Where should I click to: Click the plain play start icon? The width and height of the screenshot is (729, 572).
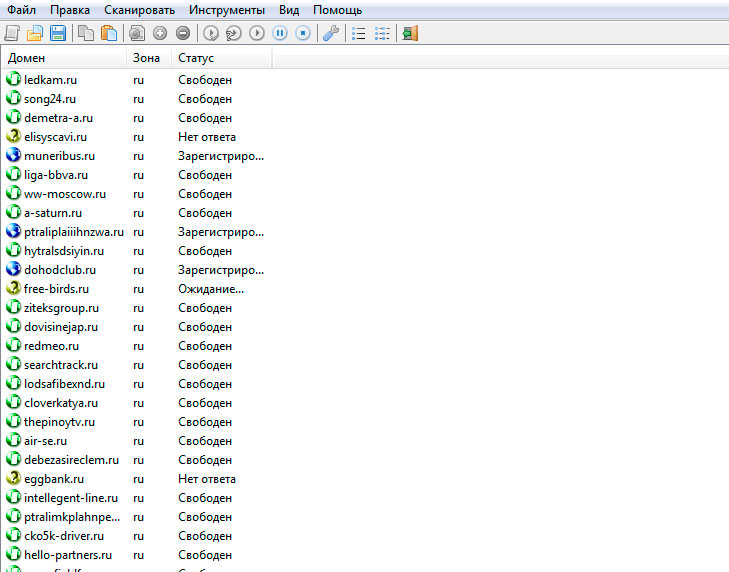coord(257,33)
